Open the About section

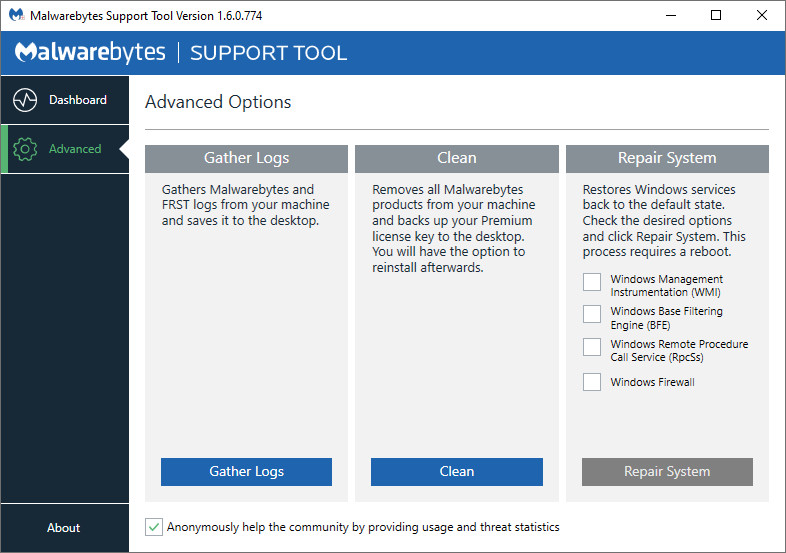click(64, 528)
